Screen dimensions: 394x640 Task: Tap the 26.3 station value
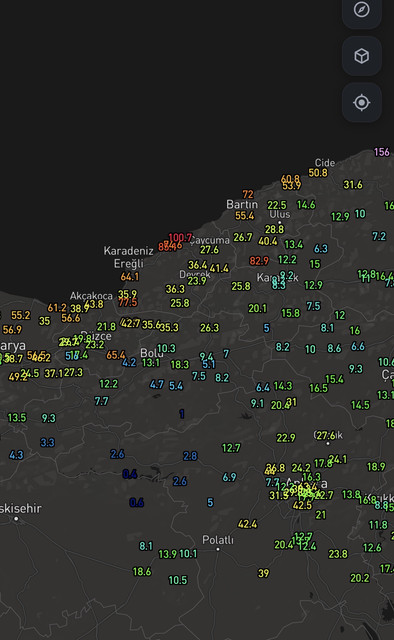coord(209,327)
